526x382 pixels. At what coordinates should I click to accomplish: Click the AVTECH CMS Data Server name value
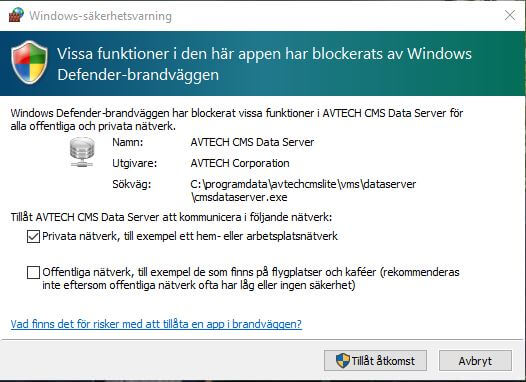pyautogui.click(x=252, y=142)
